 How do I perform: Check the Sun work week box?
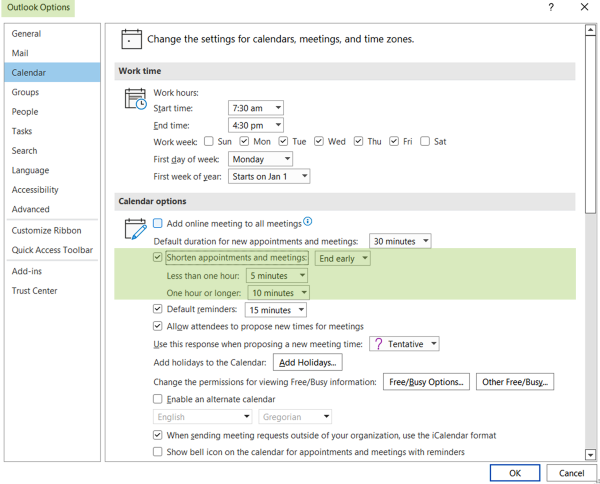(209, 141)
